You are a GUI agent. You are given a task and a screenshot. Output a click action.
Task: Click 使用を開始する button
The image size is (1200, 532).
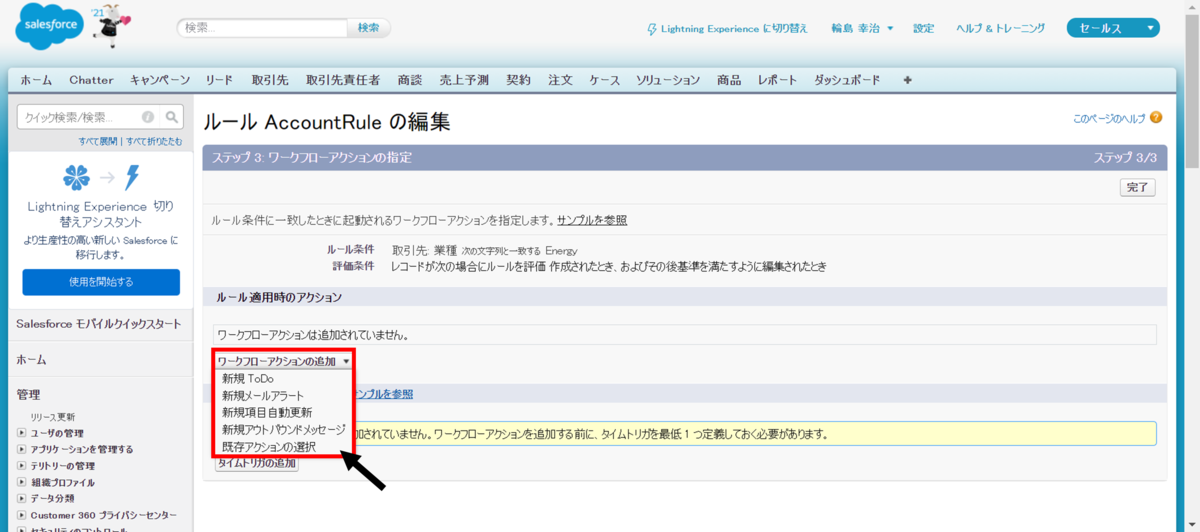pyautogui.click(x=101, y=282)
